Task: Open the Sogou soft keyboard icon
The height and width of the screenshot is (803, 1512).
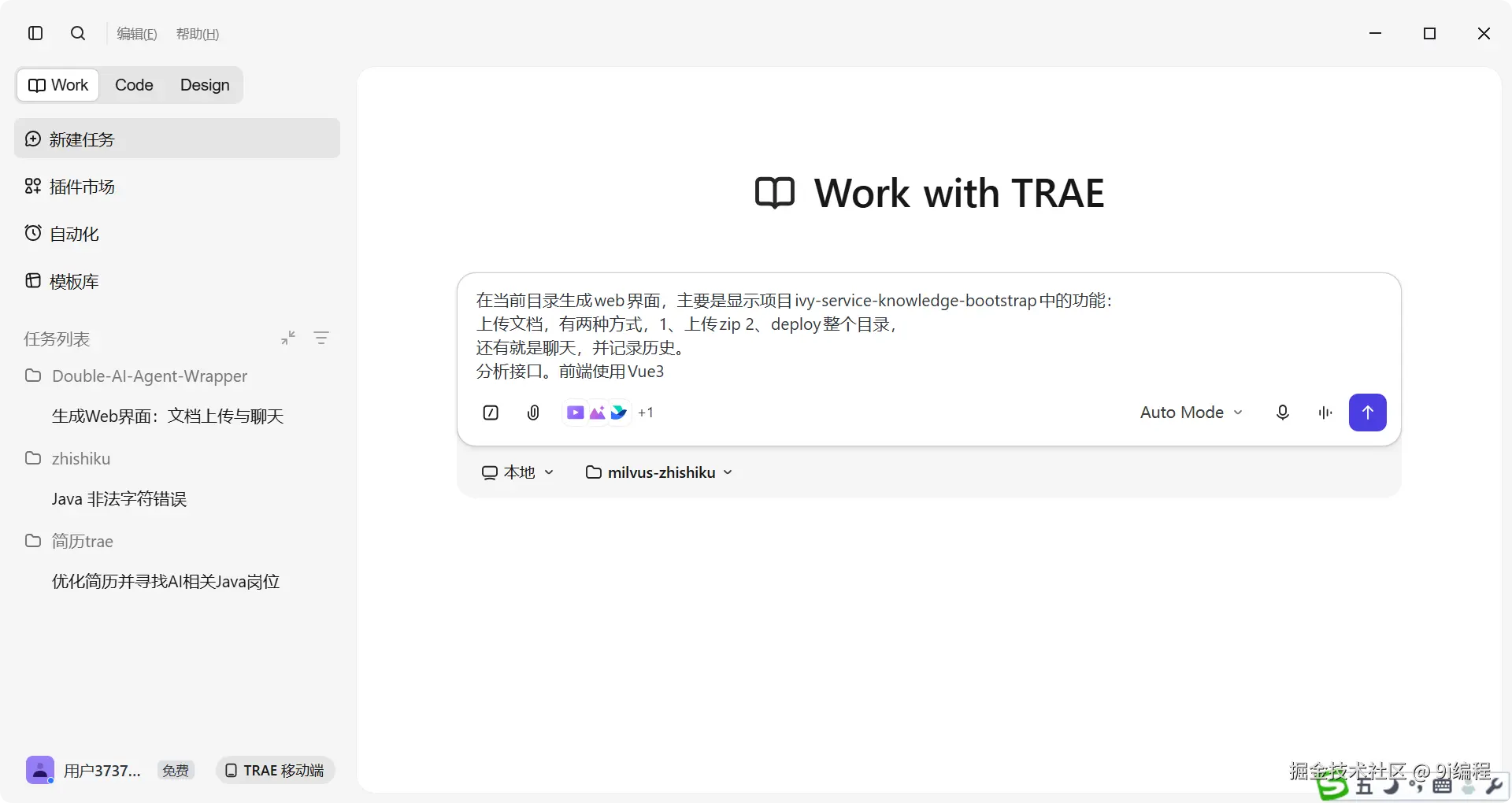Action: pos(1443,786)
